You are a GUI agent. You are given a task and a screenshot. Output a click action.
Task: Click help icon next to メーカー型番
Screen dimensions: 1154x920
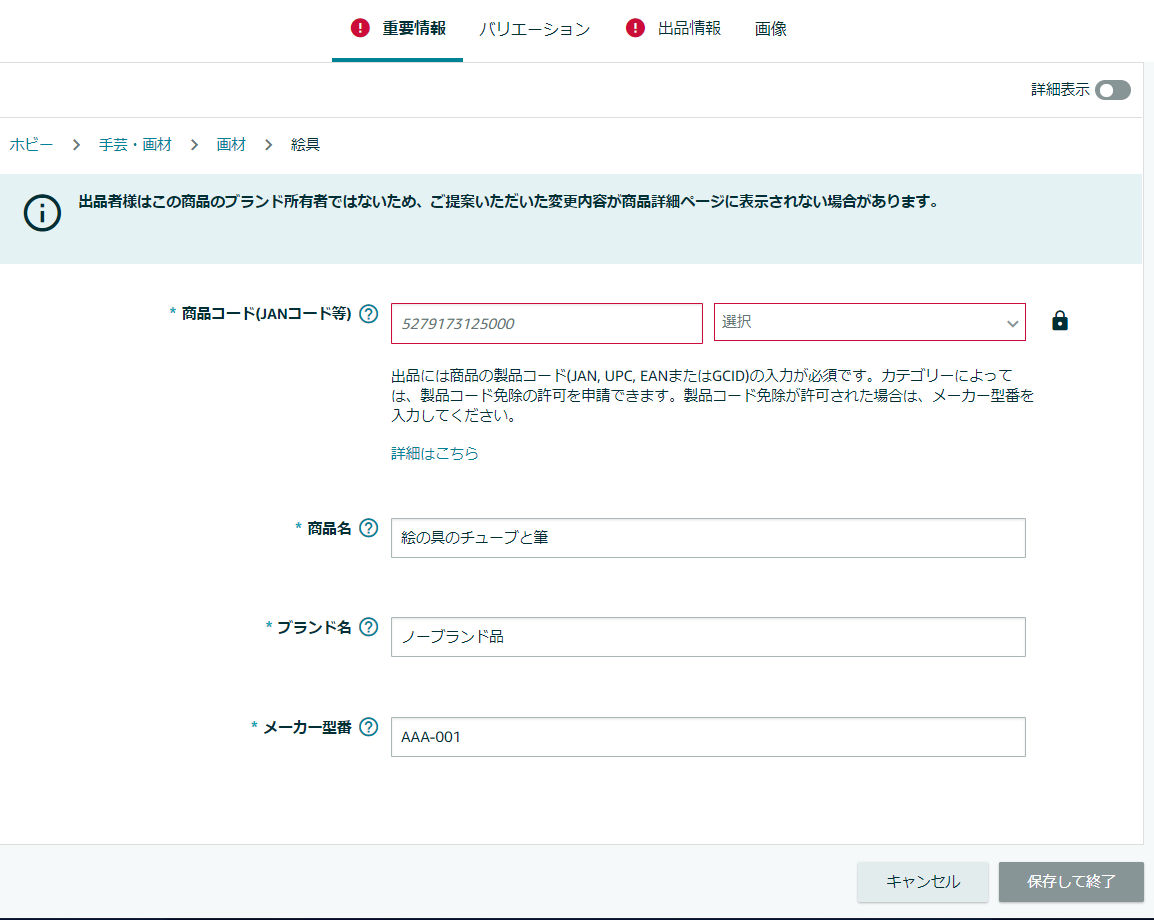coord(369,727)
